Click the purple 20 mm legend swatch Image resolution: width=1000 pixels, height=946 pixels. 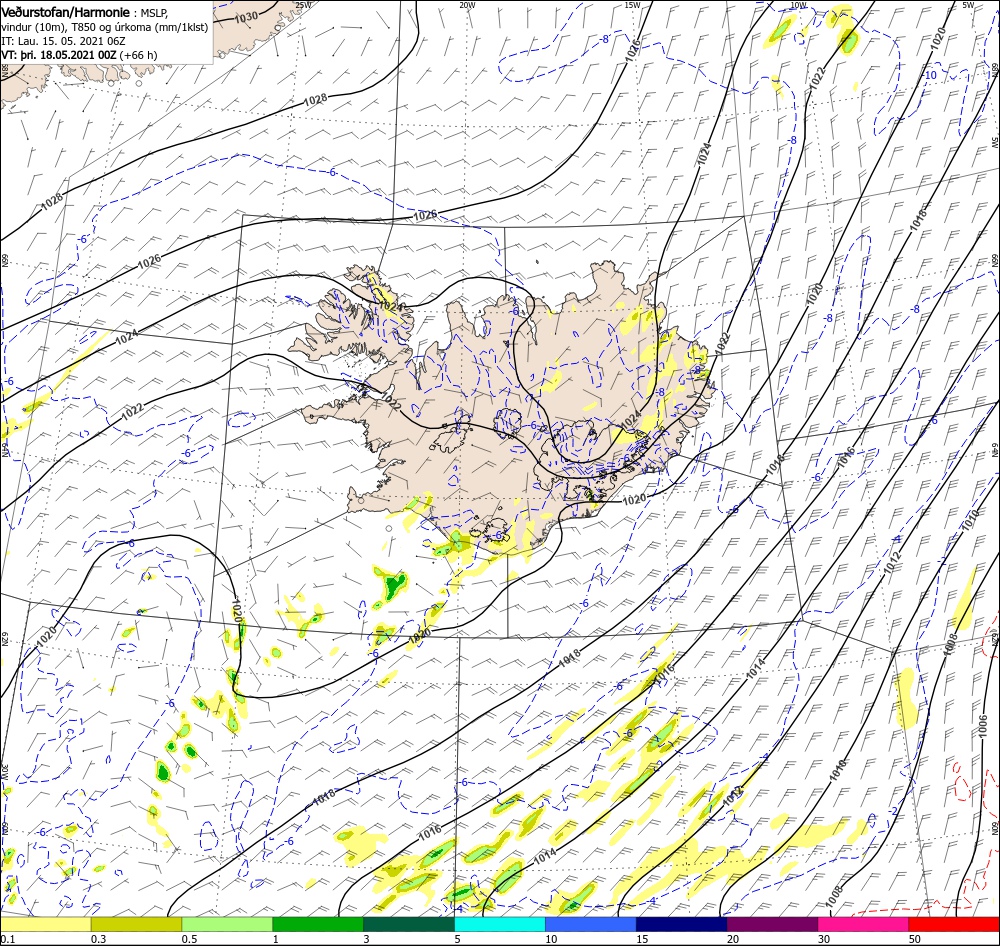point(772,924)
